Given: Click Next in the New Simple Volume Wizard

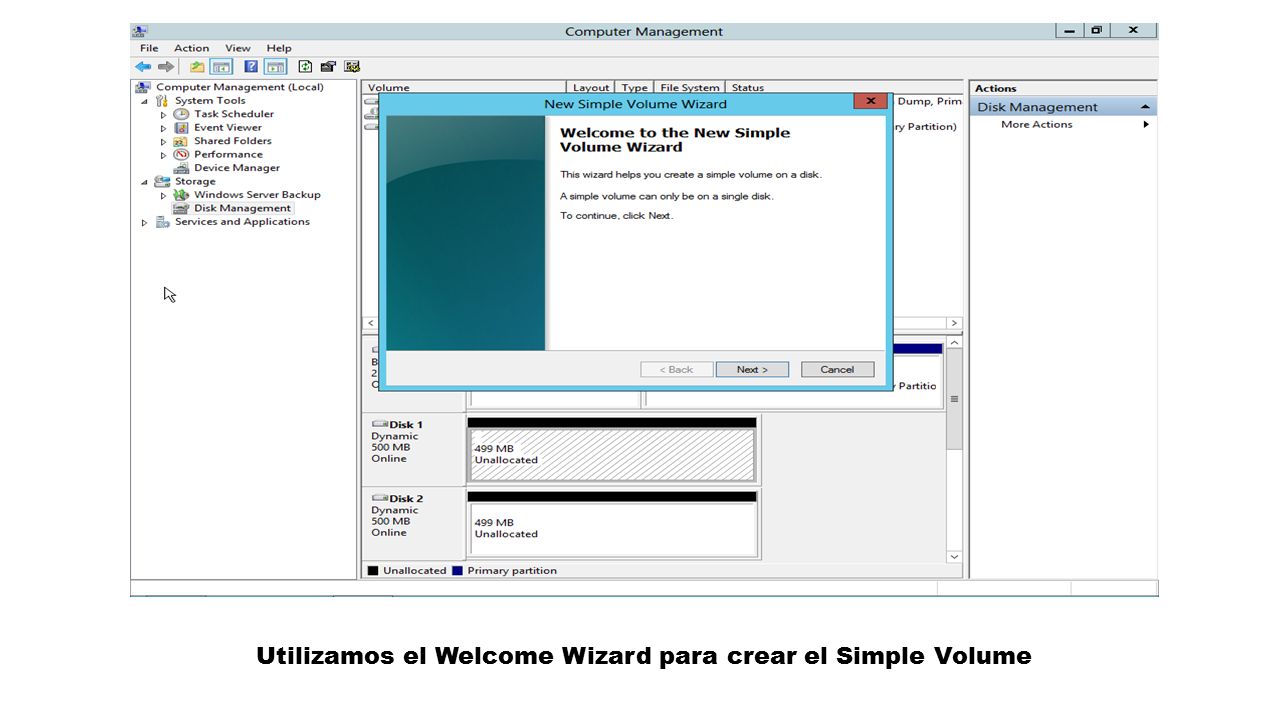Looking at the screenshot, I should [x=752, y=370].
